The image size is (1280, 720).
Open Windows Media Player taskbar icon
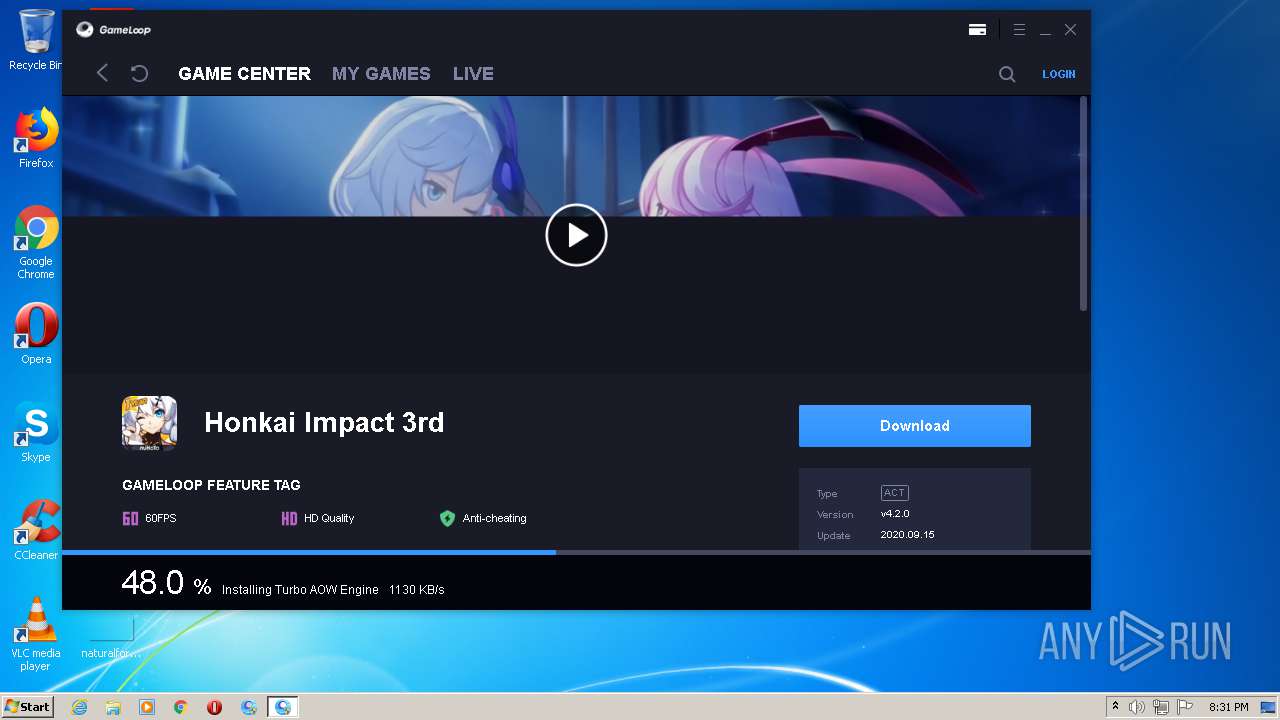pos(147,707)
